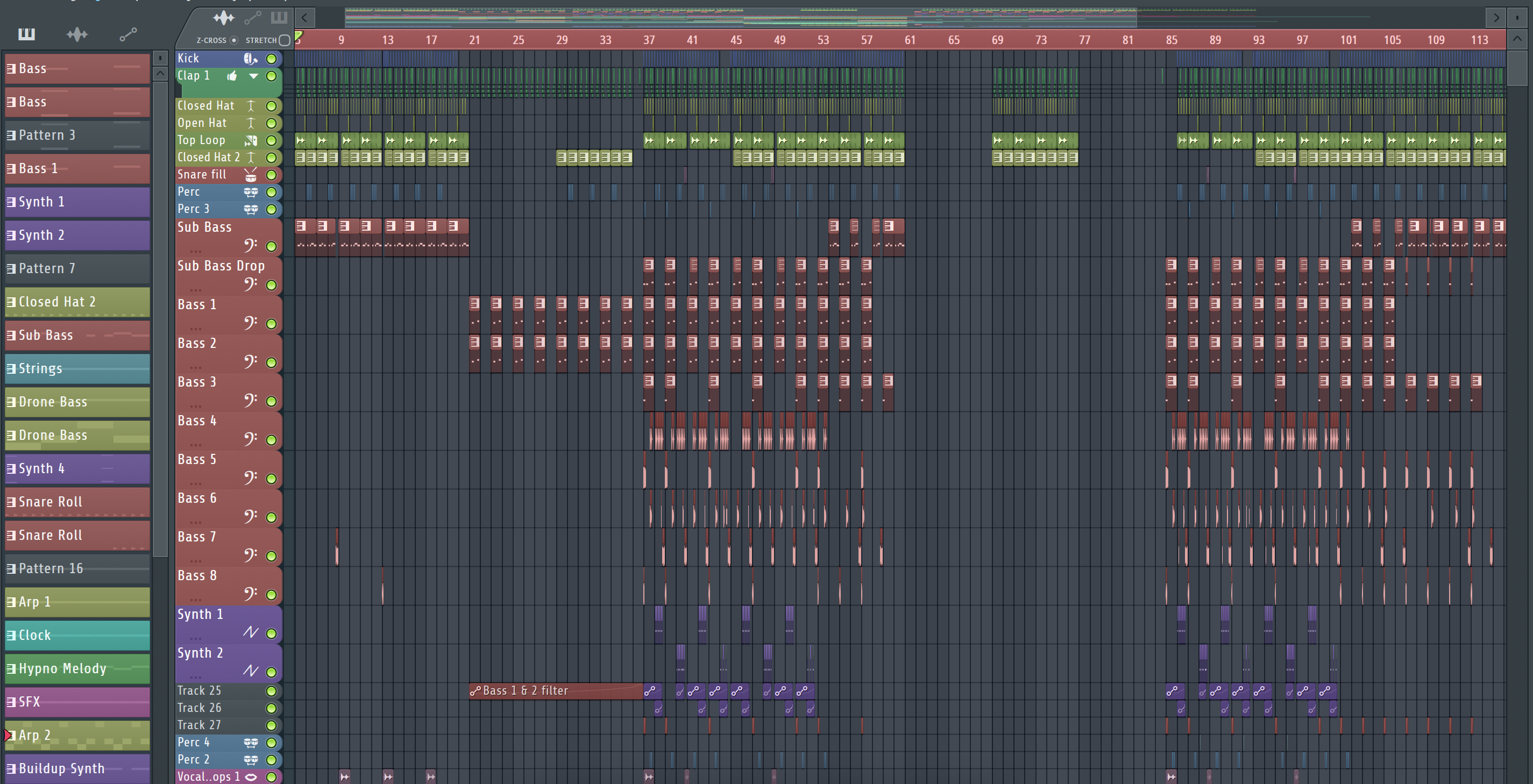Jump to bar 61 on the timeline ruler
This screenshot has width=1533, height=784.
click(x=910, y=40)
